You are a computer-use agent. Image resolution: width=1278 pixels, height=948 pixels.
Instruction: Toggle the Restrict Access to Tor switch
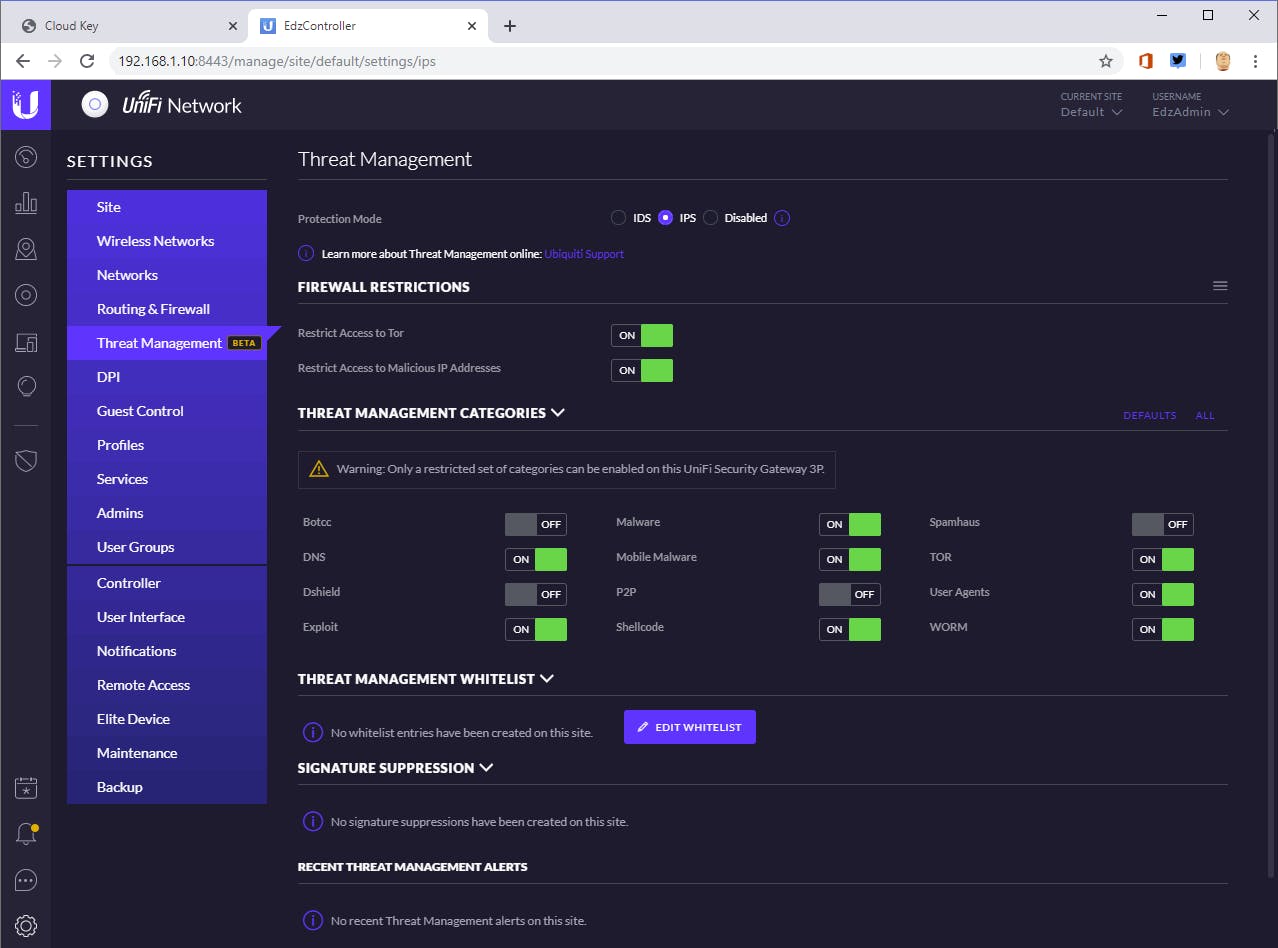pyautogui.click(x=642, y=336)
